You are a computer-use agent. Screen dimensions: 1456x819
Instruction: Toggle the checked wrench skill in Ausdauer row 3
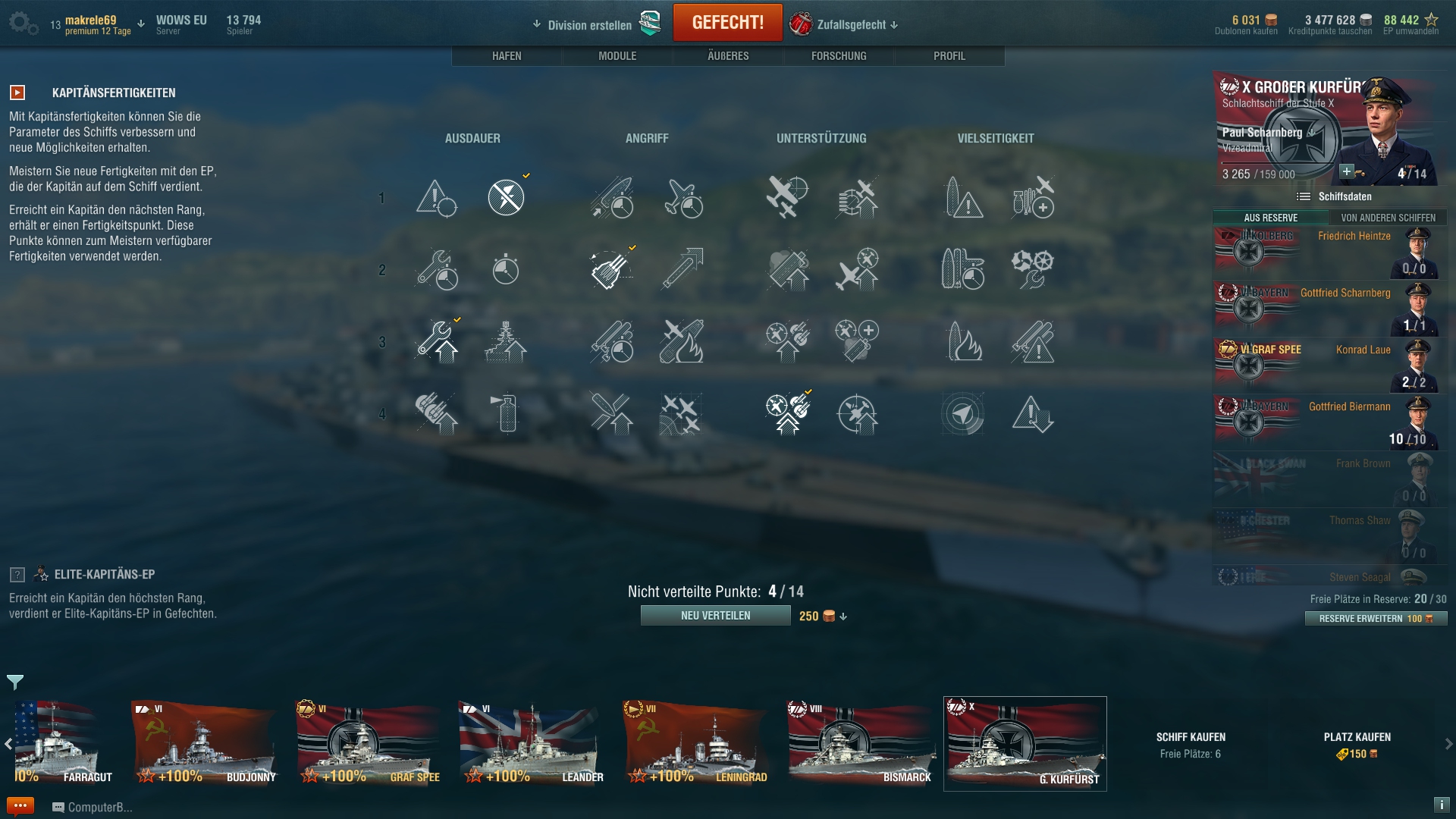pos(438,341)
